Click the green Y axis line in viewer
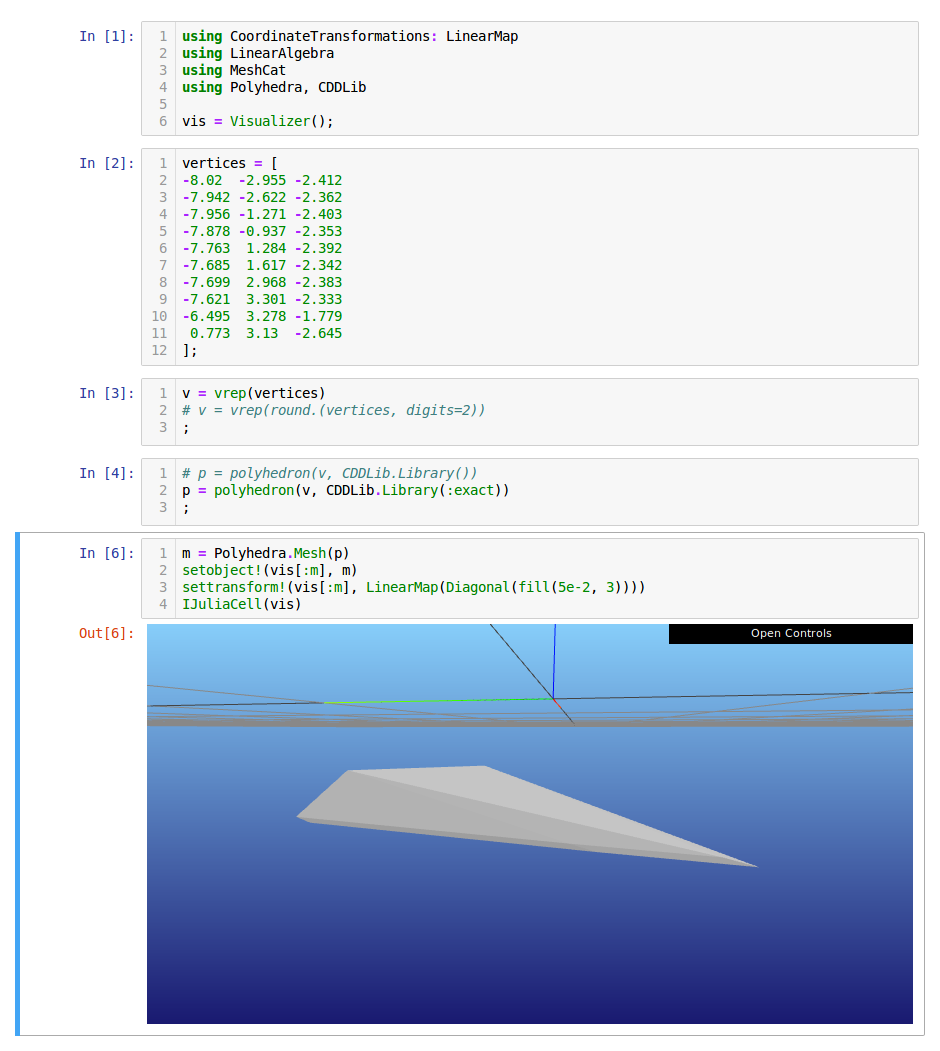Screen dimensions: 940x1051 coord(439,701)
